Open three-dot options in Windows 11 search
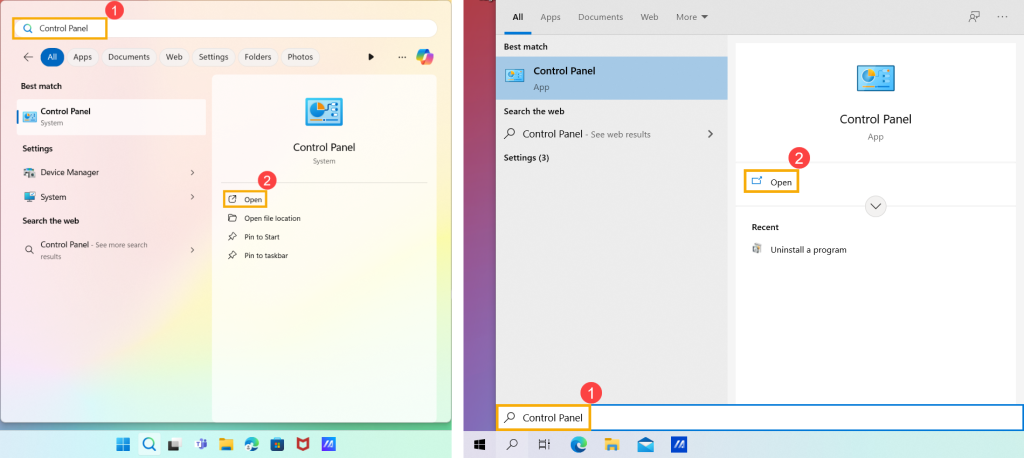Viewport: 1024px width, 458px height. (x=402, y=57)
